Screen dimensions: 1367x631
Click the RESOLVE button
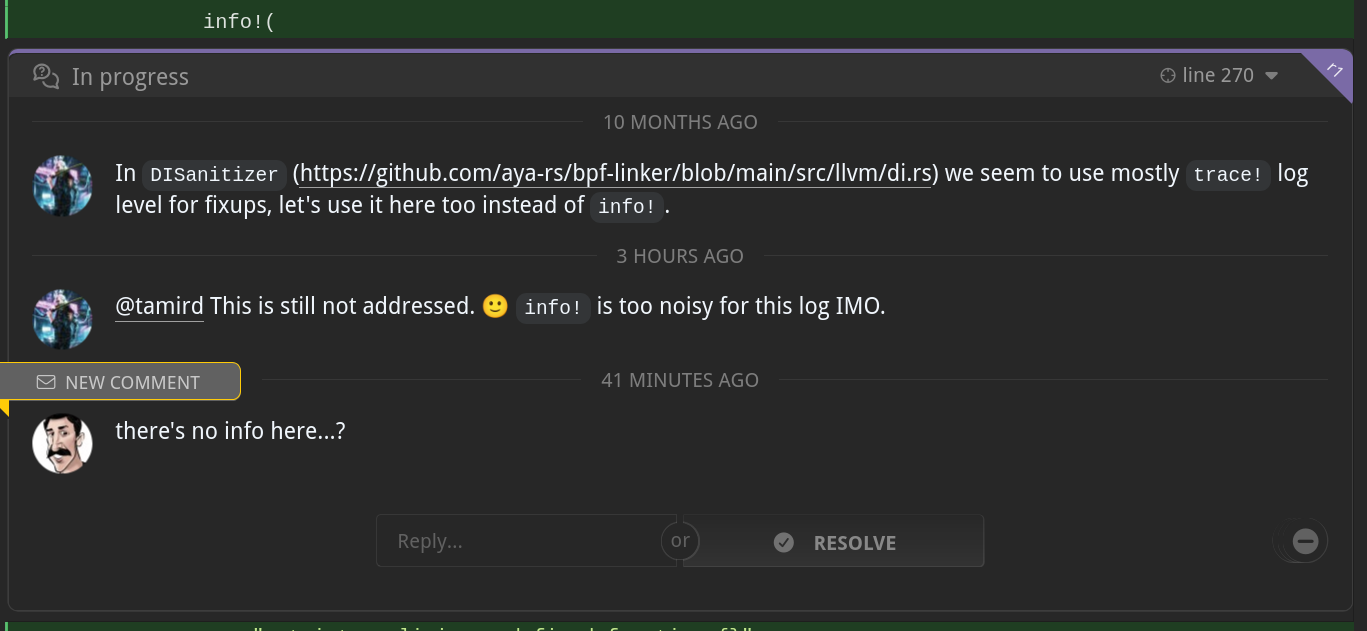click(x=833, y=541)
